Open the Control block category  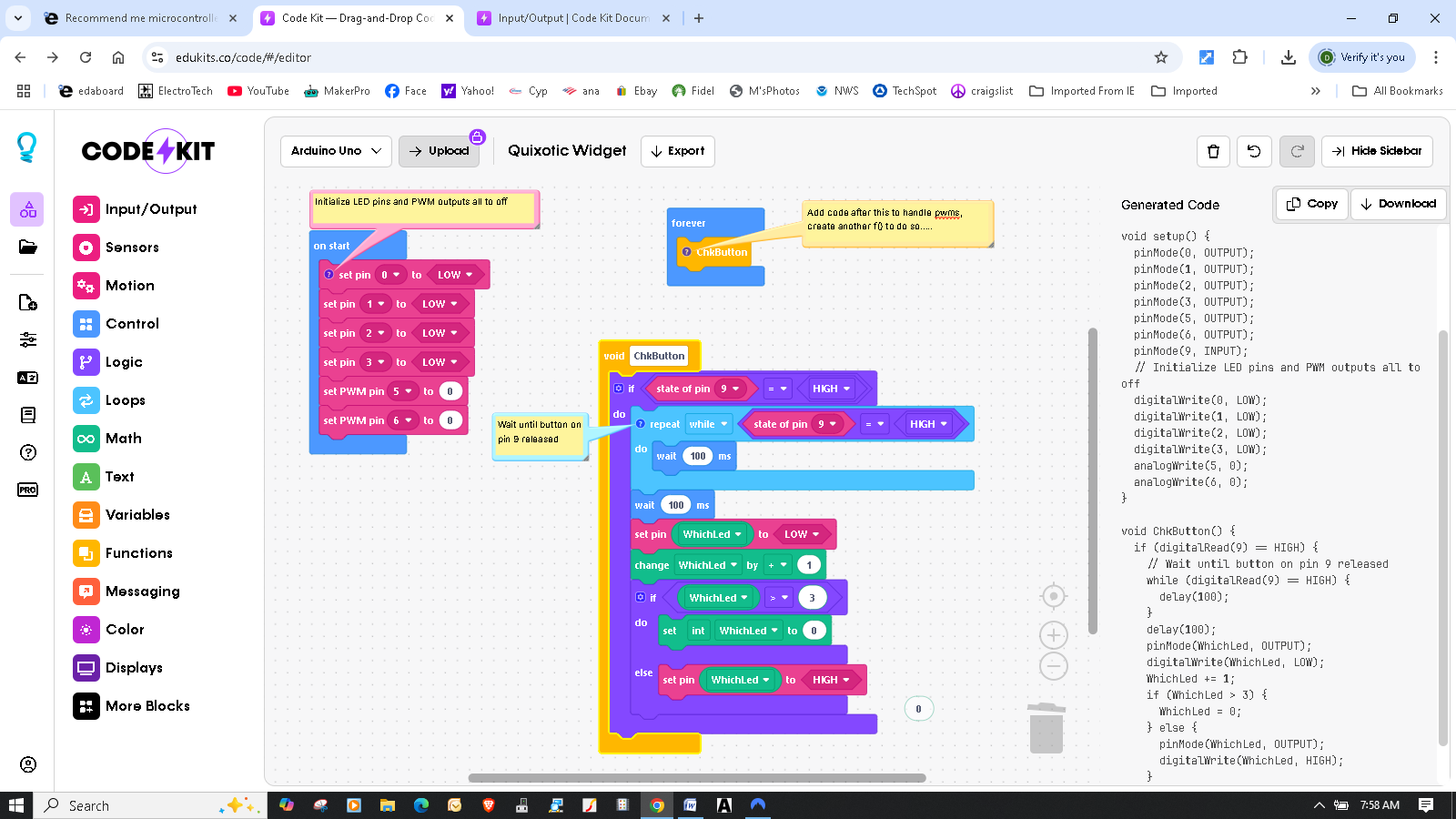click(116, 324)
